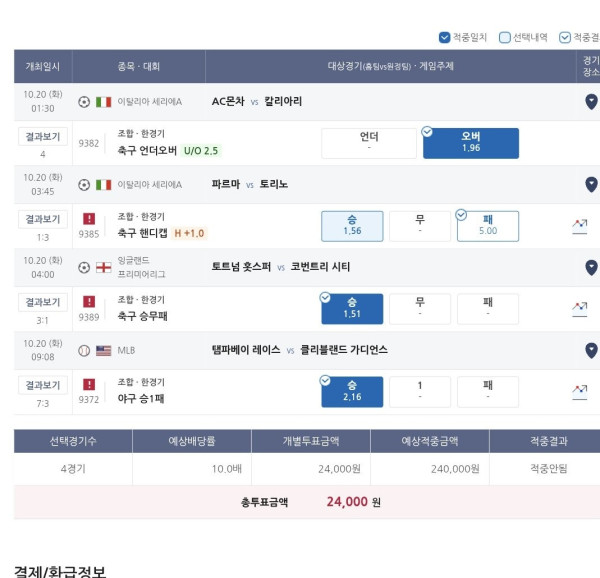Click 결제/환급정보 section heading

[60, 571]
